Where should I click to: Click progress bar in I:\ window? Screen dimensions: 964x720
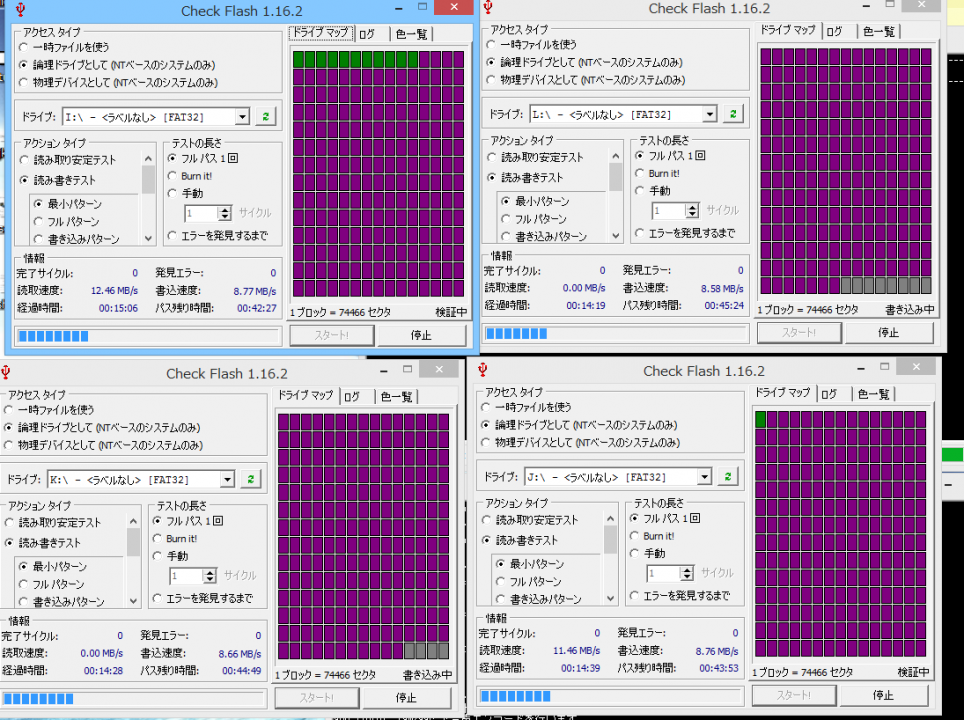tap(148, 336)
